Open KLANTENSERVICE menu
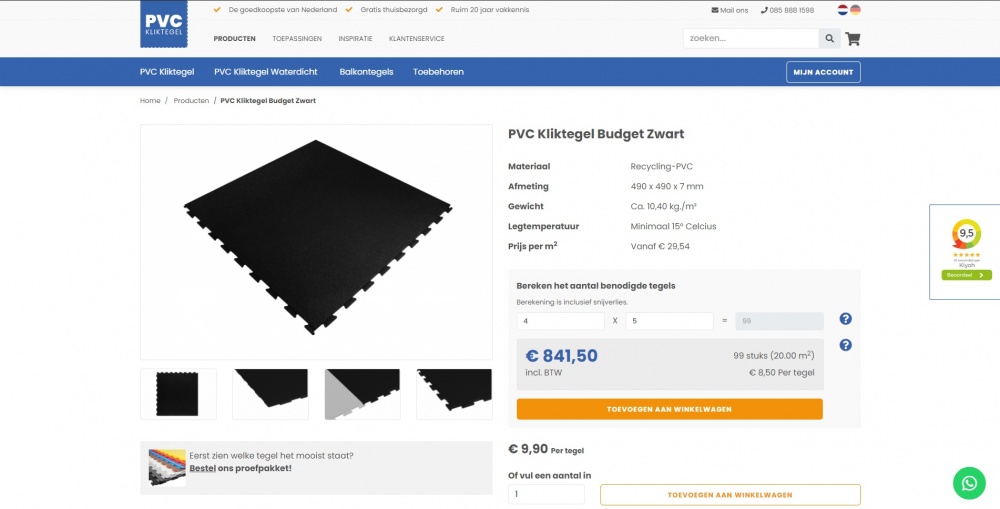The height and width of the screenshot is (509, 1000). point(416,39)
